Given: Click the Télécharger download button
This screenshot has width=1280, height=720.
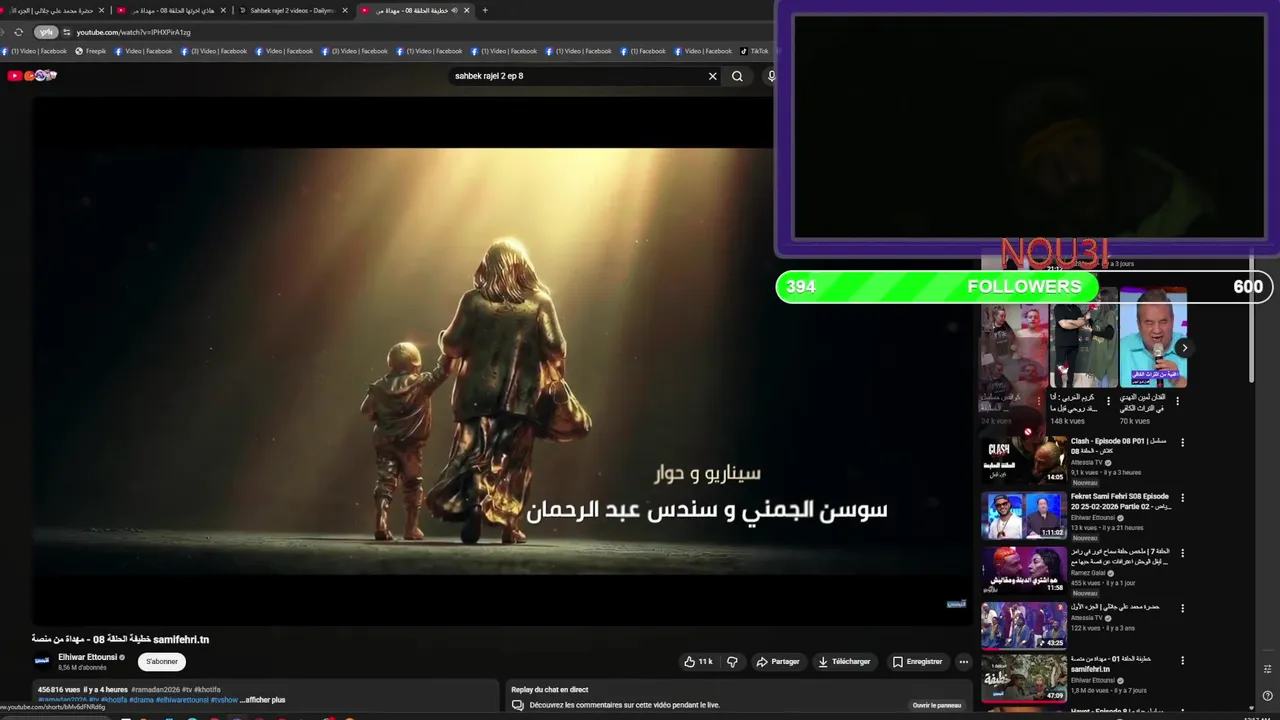Looking at the screenshot, I should pos(844,662).
